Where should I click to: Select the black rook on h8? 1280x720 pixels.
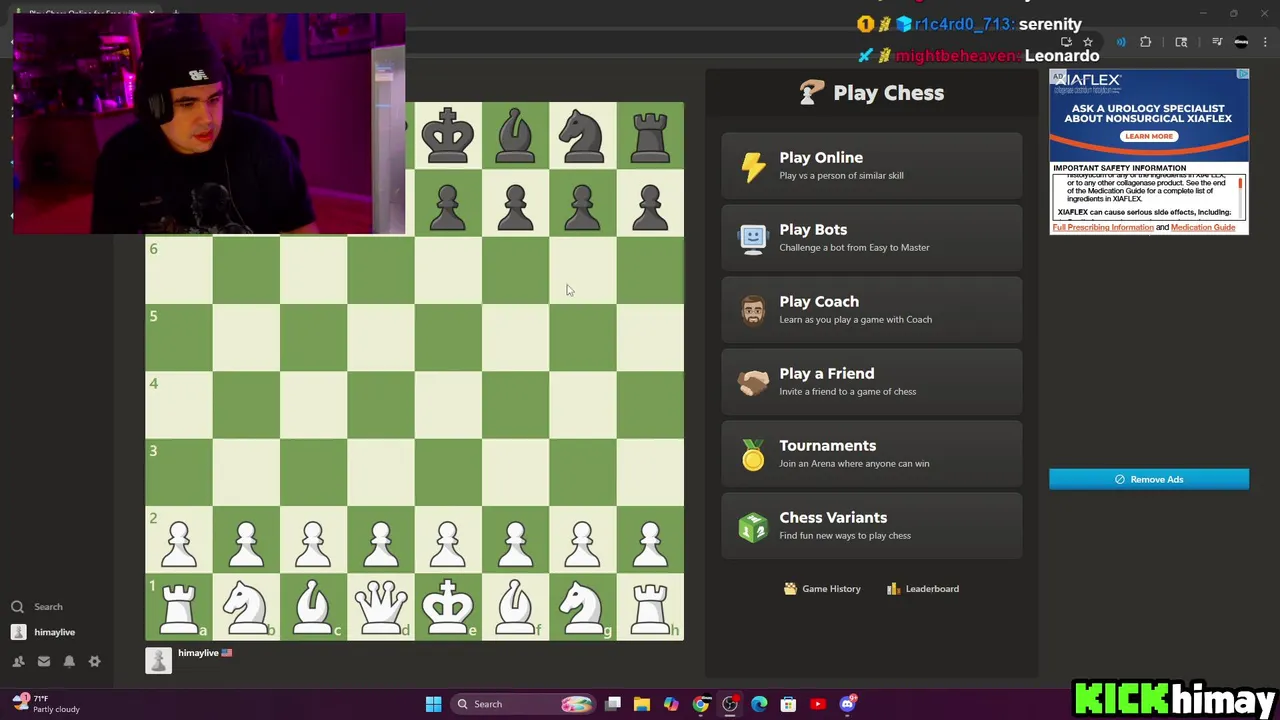pos(650,135)
